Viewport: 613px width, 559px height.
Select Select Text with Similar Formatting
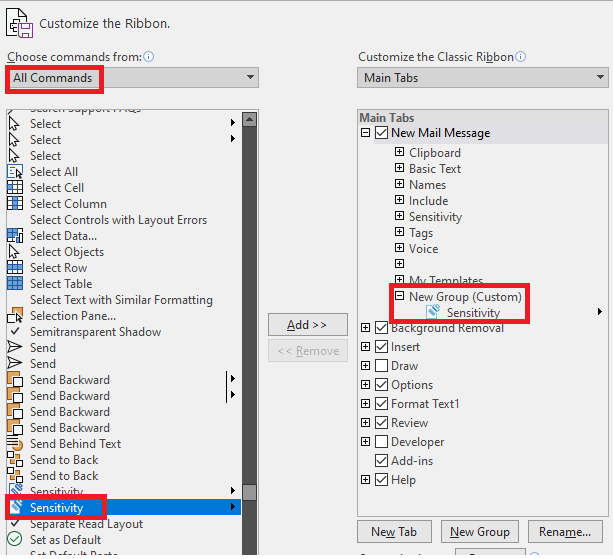[x=124, y=300]
